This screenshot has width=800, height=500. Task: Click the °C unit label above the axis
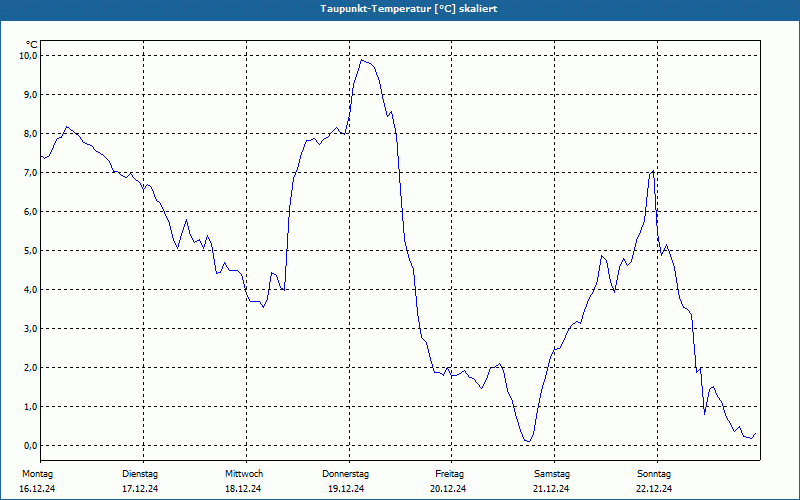pos(31,45)
